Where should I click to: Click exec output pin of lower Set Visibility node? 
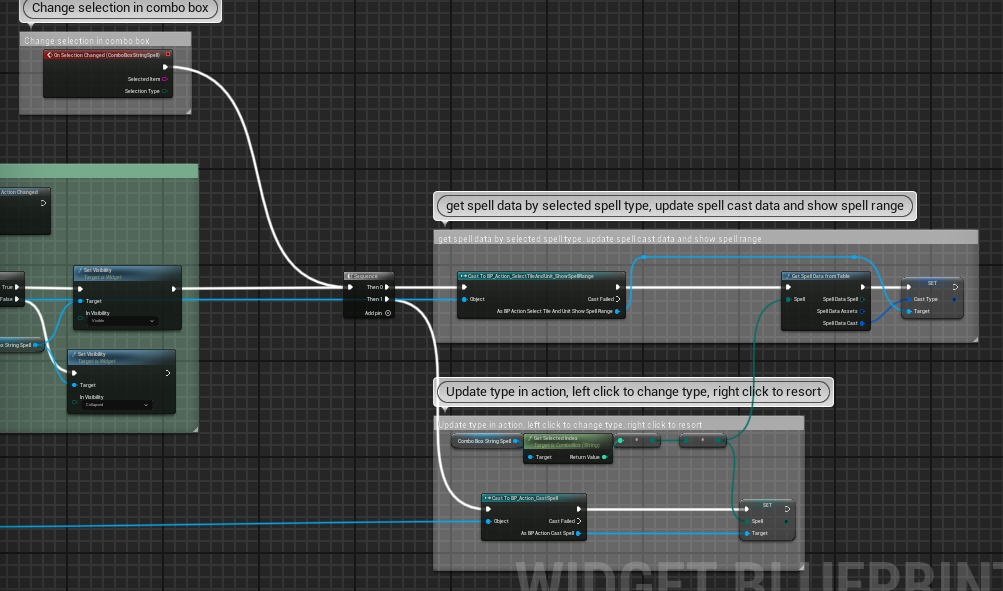168,373
